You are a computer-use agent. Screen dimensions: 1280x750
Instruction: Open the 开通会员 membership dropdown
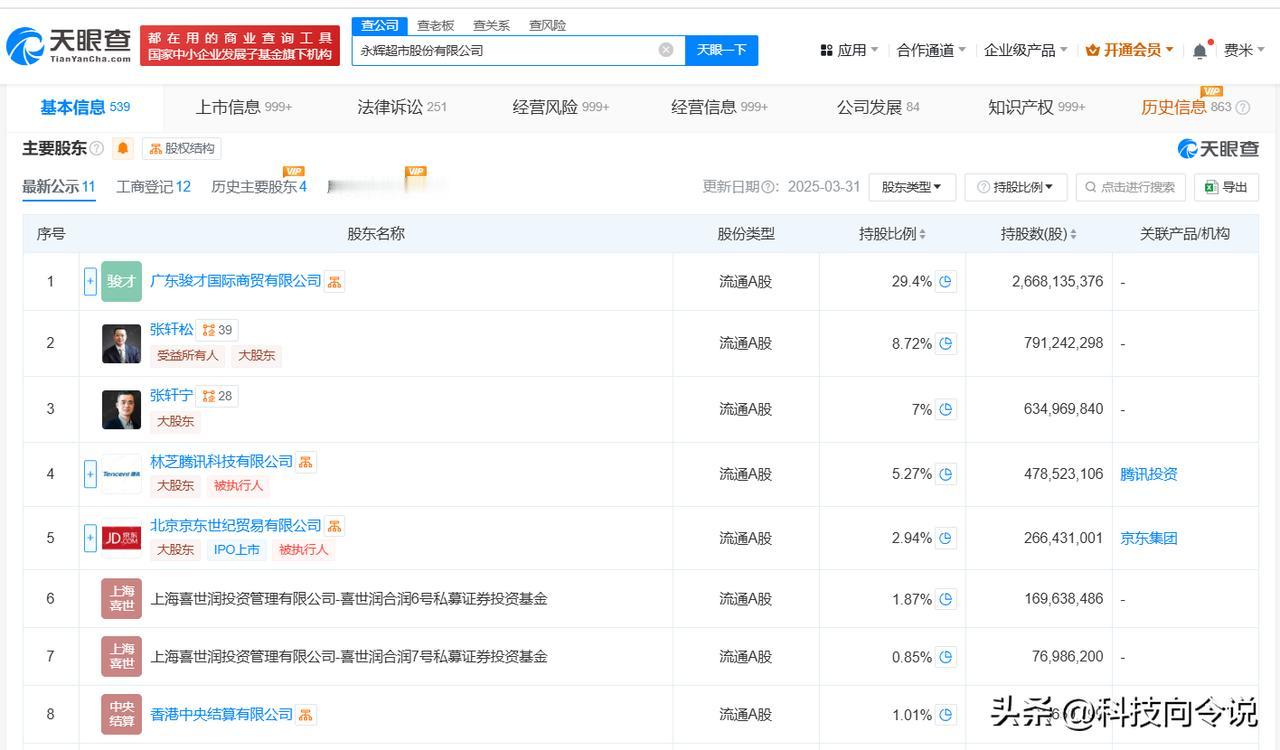1129,50
